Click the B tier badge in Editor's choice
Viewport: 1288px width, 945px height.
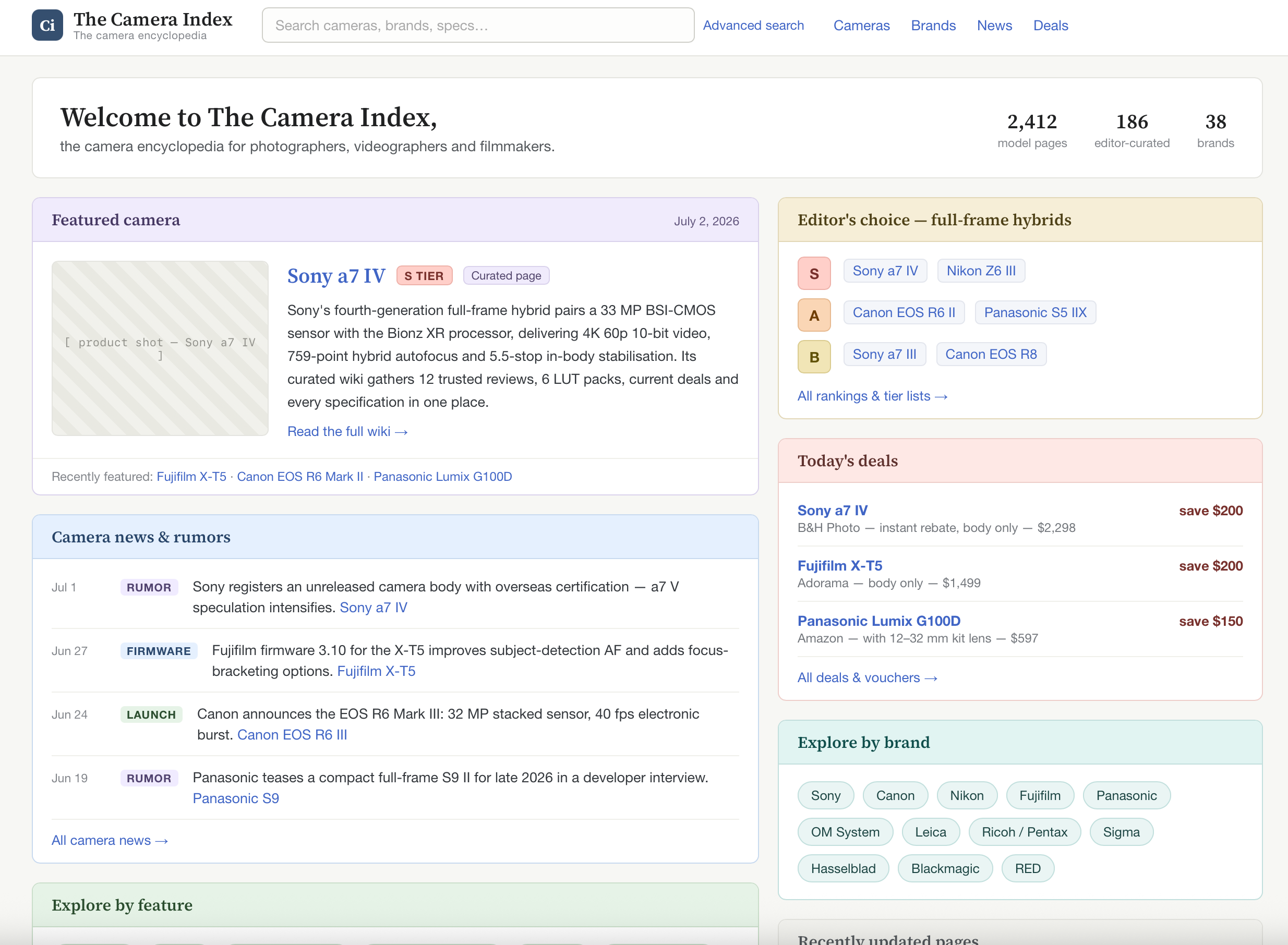click(x=814, y=357)
